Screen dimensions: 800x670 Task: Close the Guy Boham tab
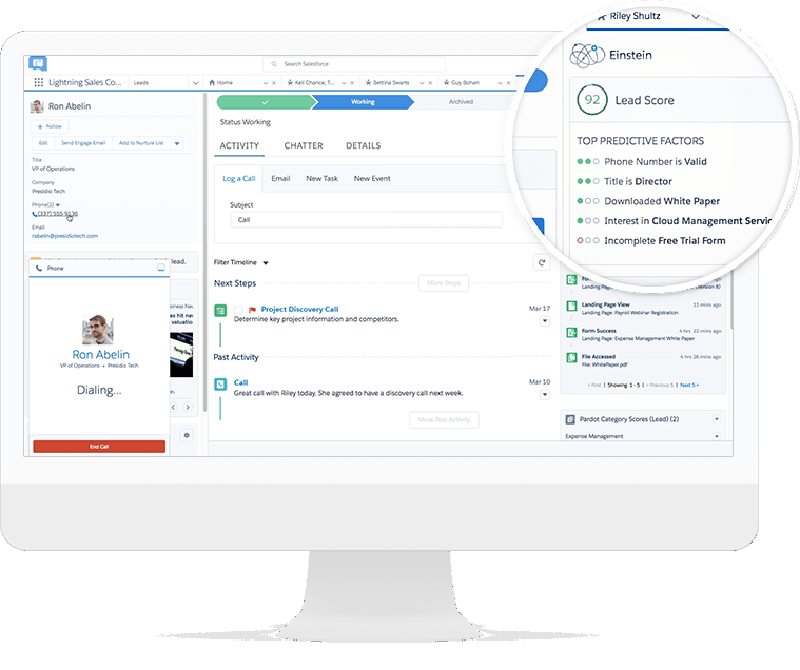click(508, 83)
